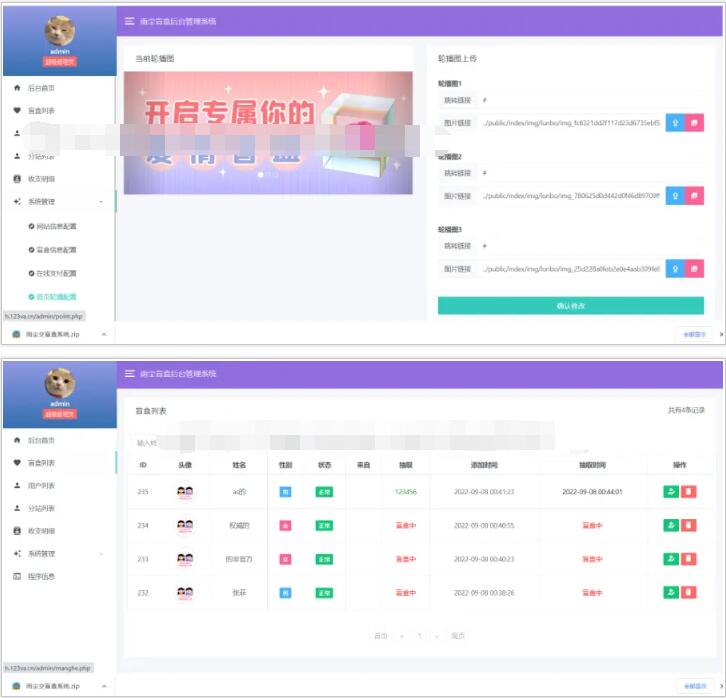Click the red delete icon in row 232
This screenshot has height=698, width=726.
688,592
